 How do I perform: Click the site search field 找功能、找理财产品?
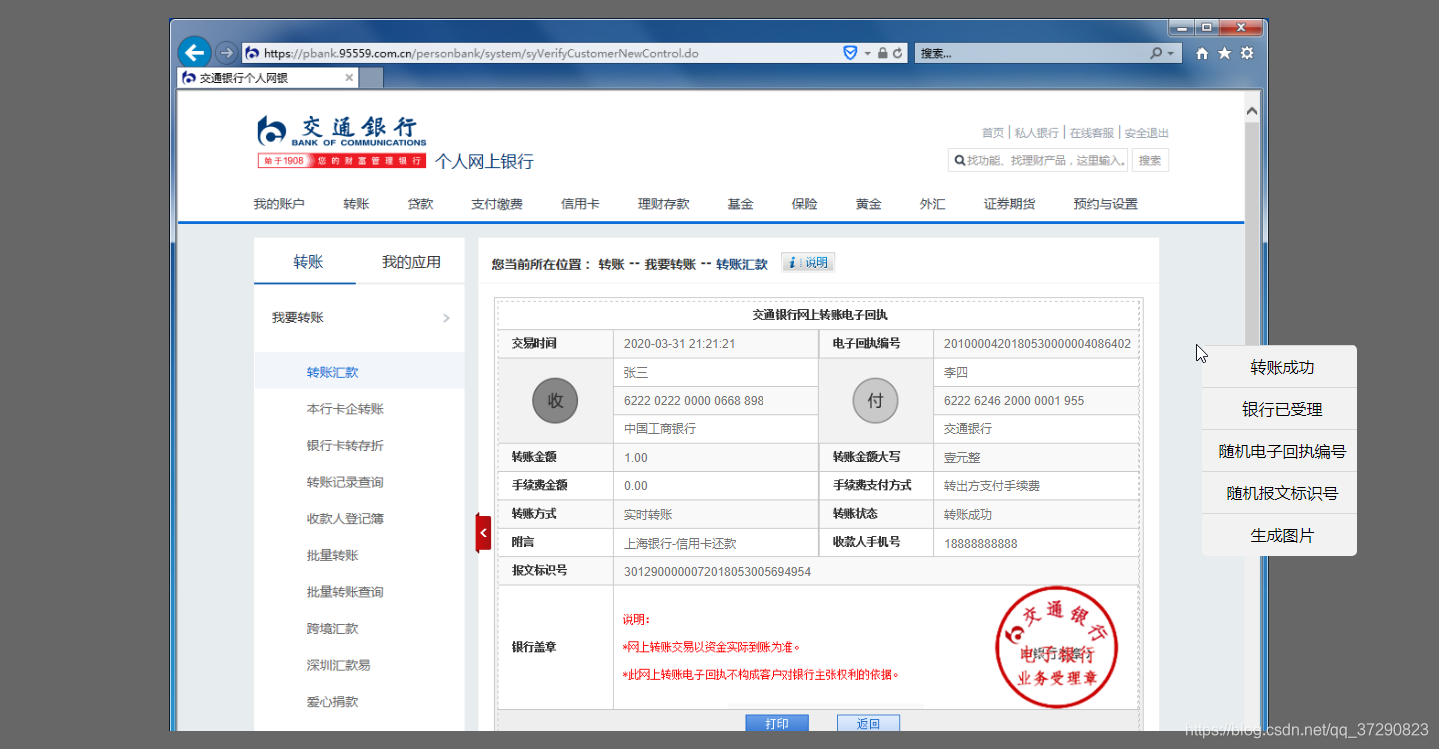pos(1038,160)
